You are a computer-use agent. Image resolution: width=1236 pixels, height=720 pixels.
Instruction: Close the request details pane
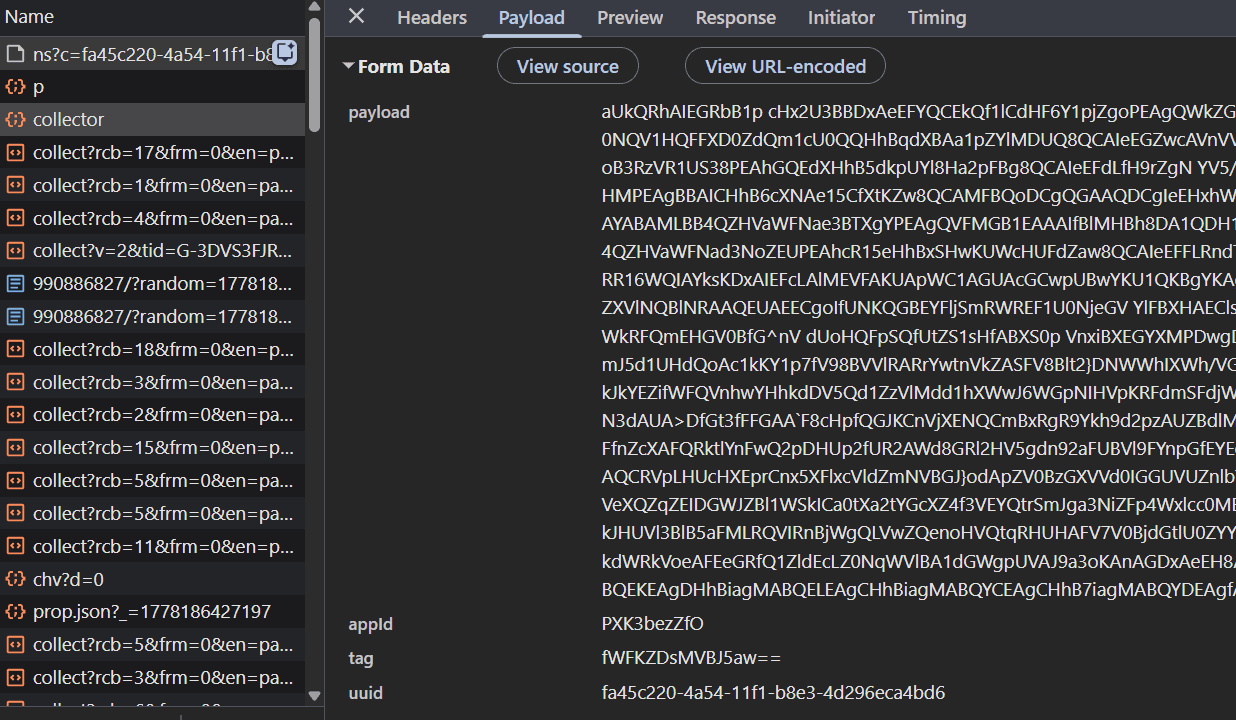pyautogui.click(x=356, y=16)
